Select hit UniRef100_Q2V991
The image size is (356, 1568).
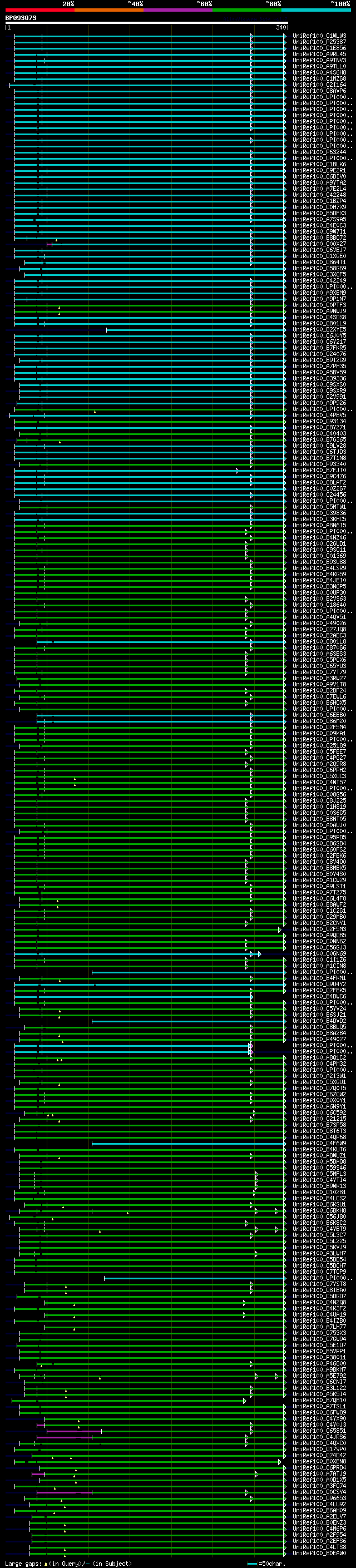click(319, 397)
